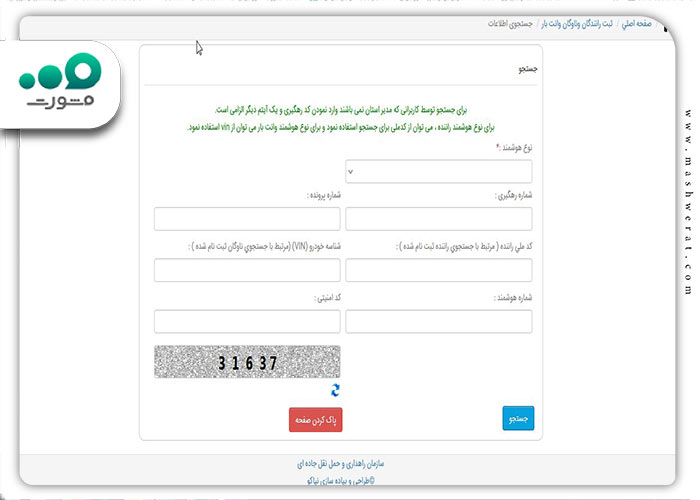Open صفحه اصلی breadcrumb link
The image size is (700, 500).
click(637, 23)
